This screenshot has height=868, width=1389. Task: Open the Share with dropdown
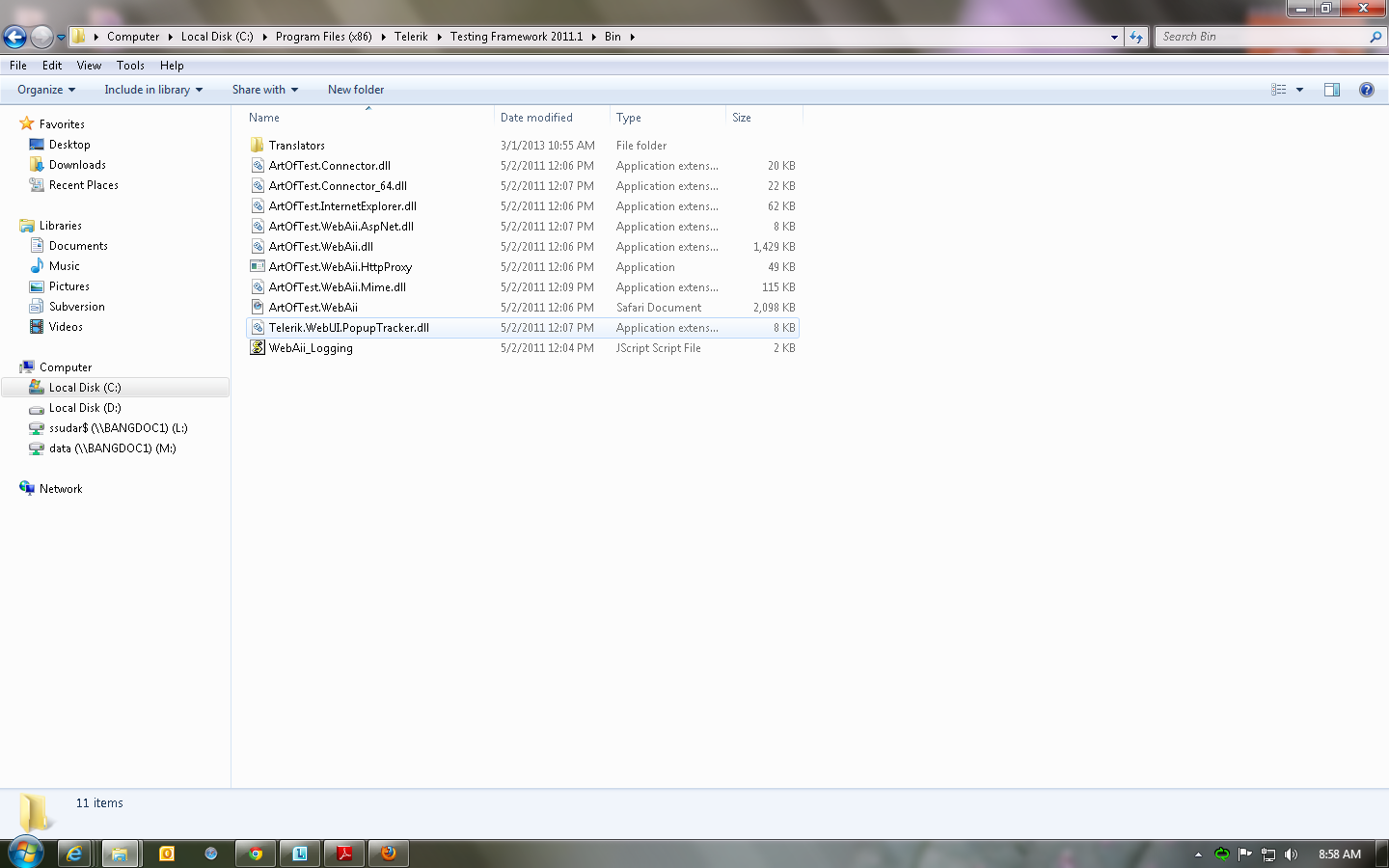click(x=264, y=90)
